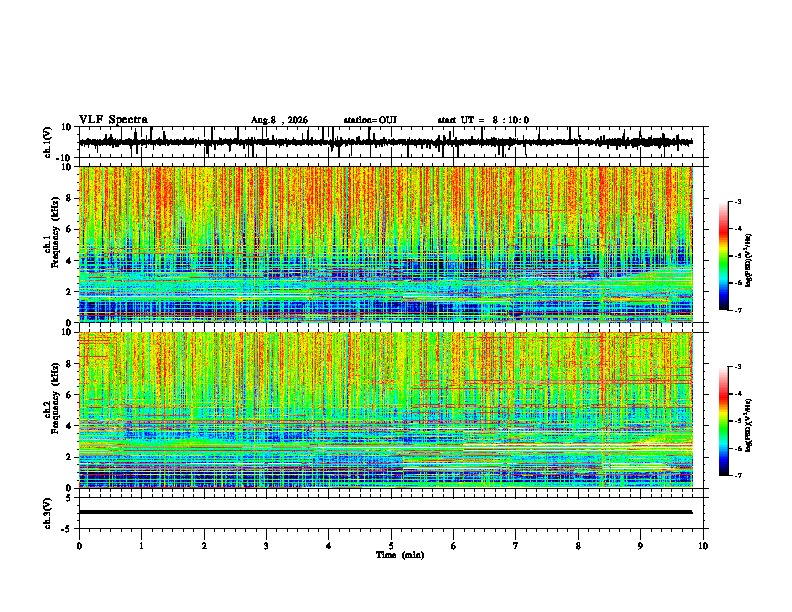792x612 pixels.
Task: Click the time axis tick label "7"
Action: click(x=516, y=546)
